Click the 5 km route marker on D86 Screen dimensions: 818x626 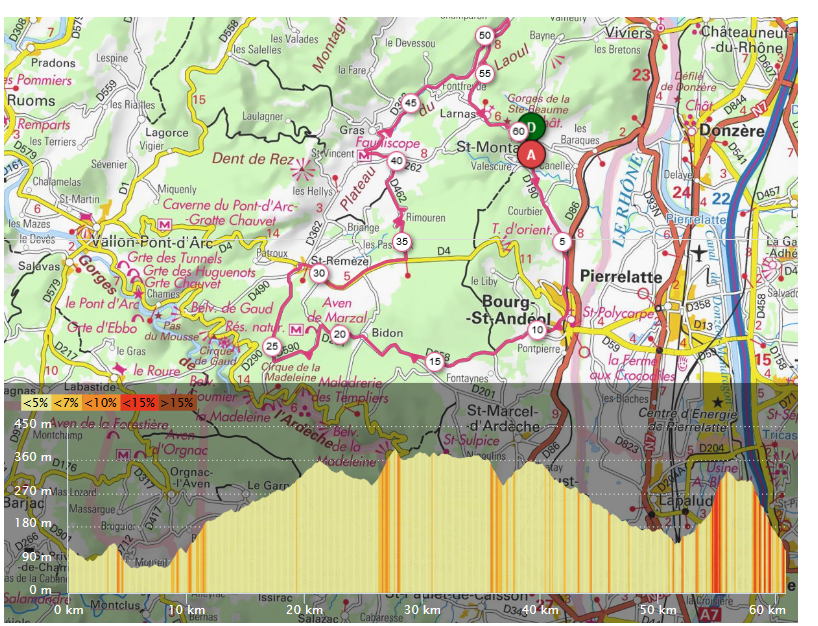point(561,241)
